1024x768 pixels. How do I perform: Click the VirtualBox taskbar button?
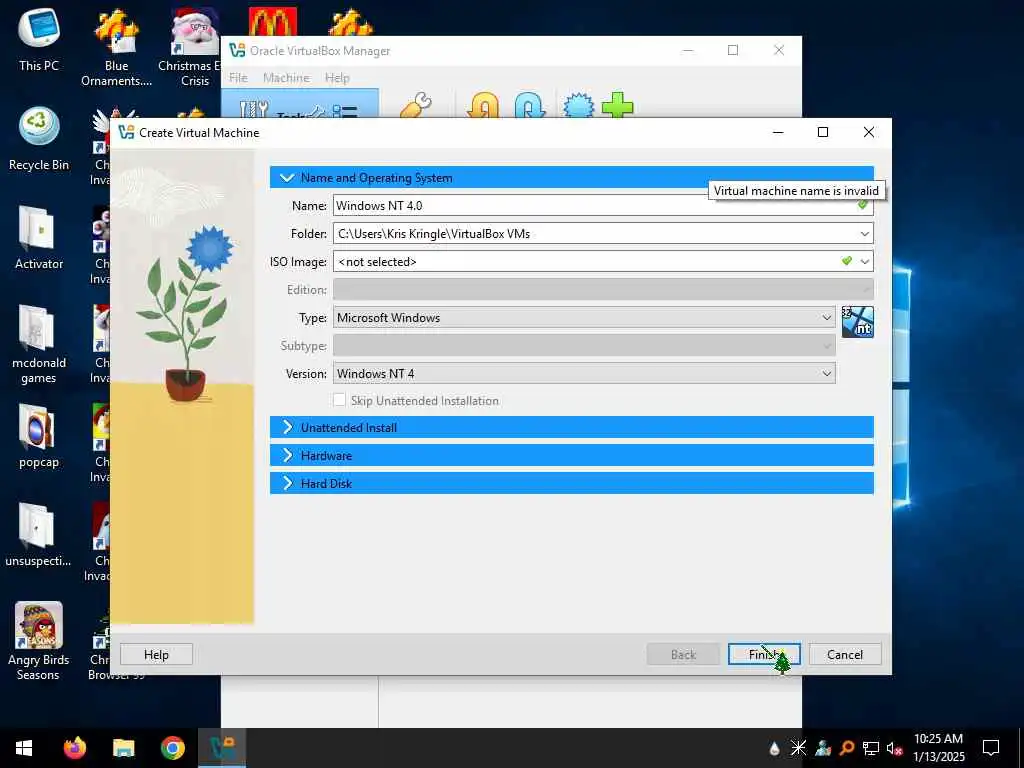click(x=222, y=748)
